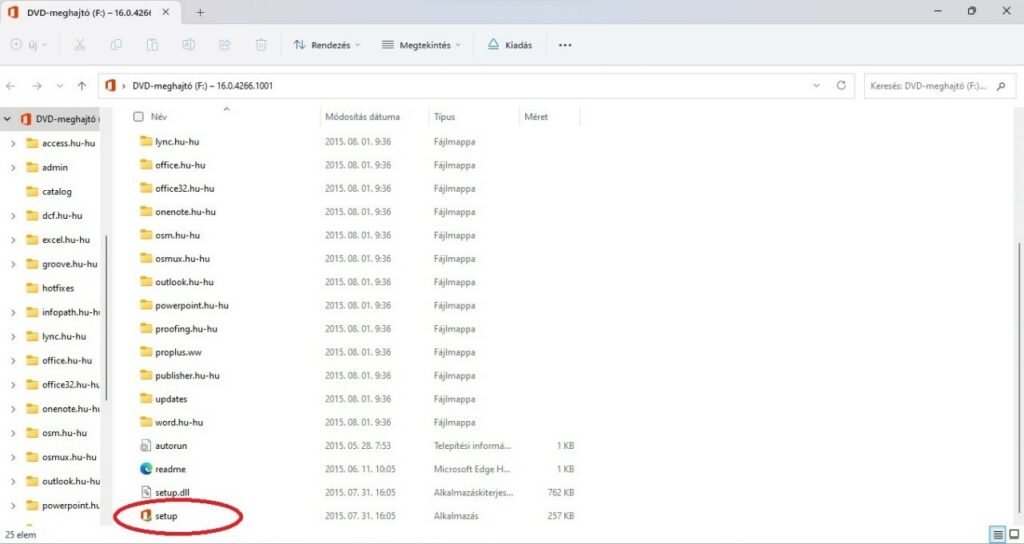The image size is (1024, 544).
Task: Switch to details view layout icon
Action: pyautogui.click(x=998, y=535)
